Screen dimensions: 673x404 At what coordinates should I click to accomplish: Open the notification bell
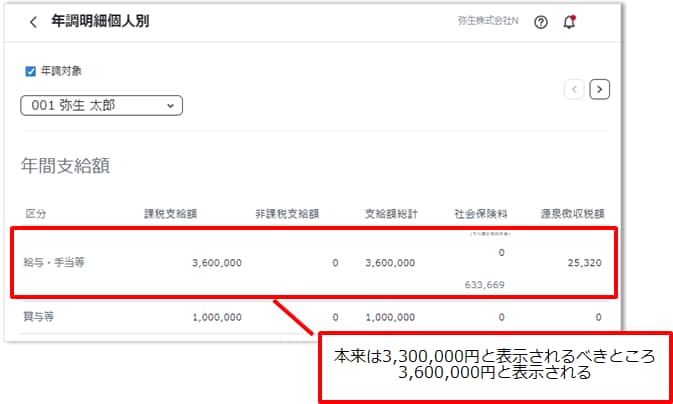click(x=569, y=22)
